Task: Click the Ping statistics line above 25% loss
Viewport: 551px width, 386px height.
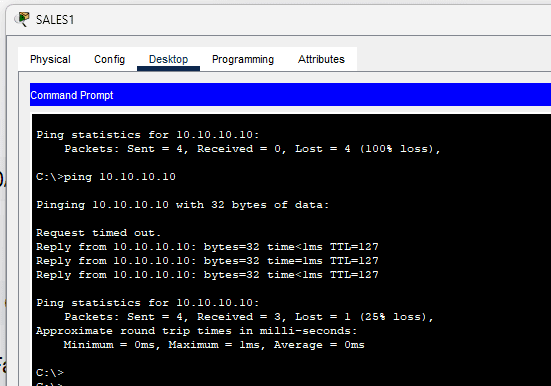Action: [148, 303]
